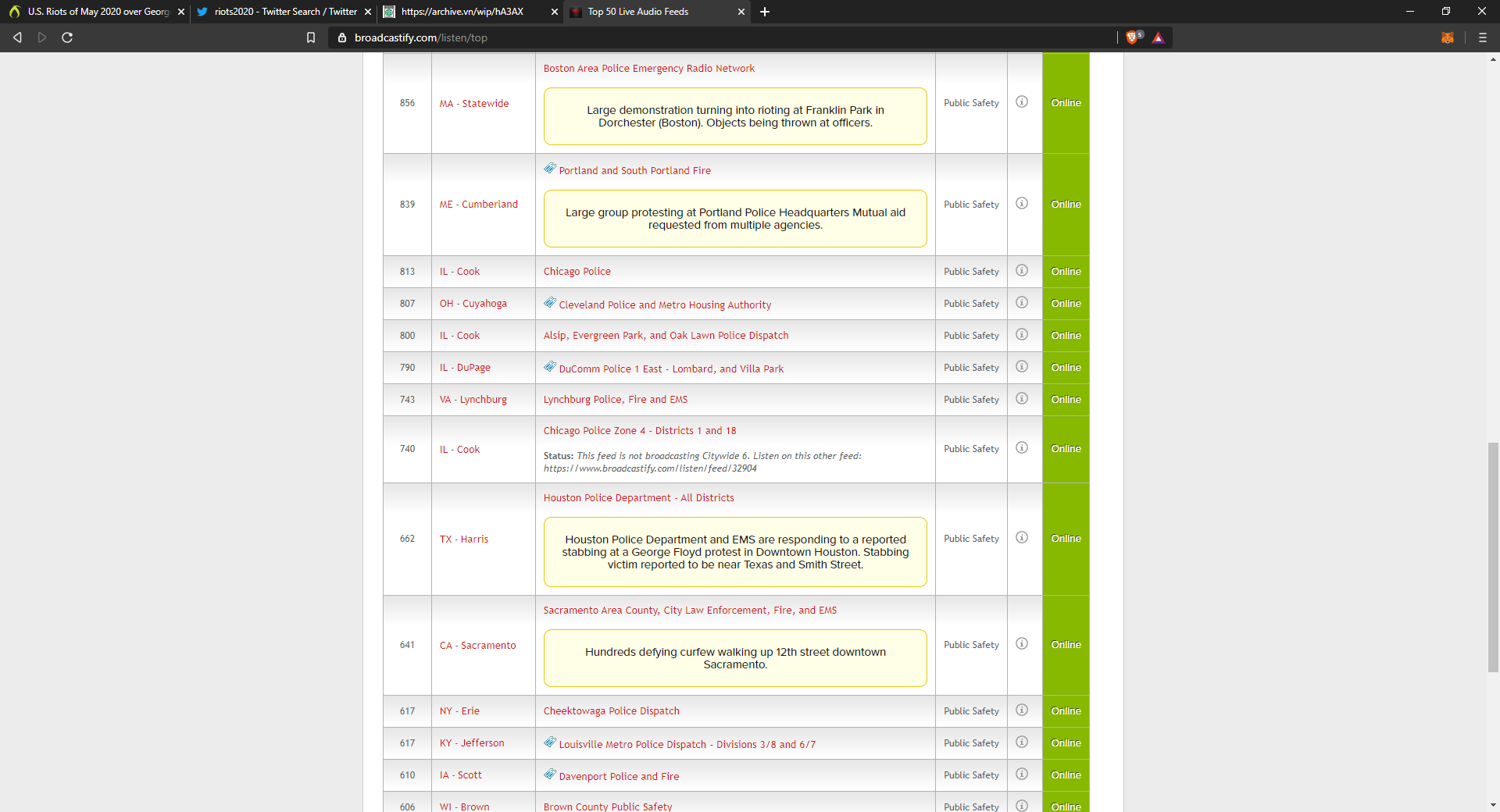Switch to archive.vn tab
This screenshot has width=1500, height=812.
click(470, 12)
